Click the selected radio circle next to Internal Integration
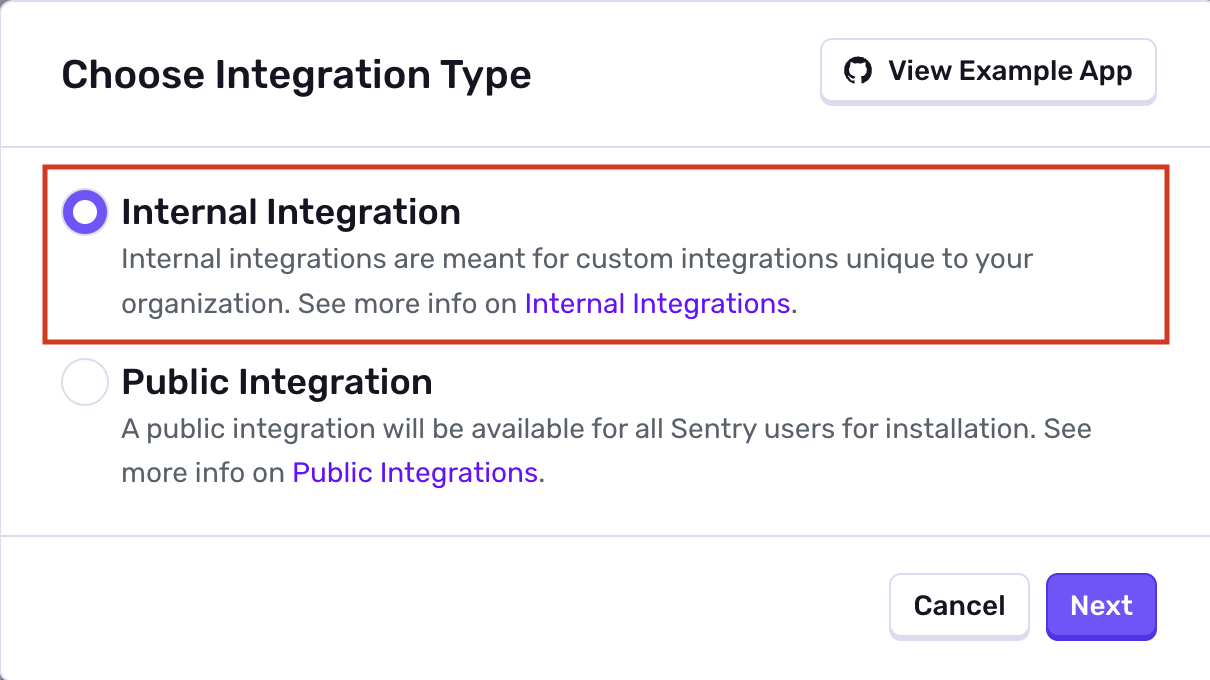This screenshot has height=680, width=1210. [84, 211]
